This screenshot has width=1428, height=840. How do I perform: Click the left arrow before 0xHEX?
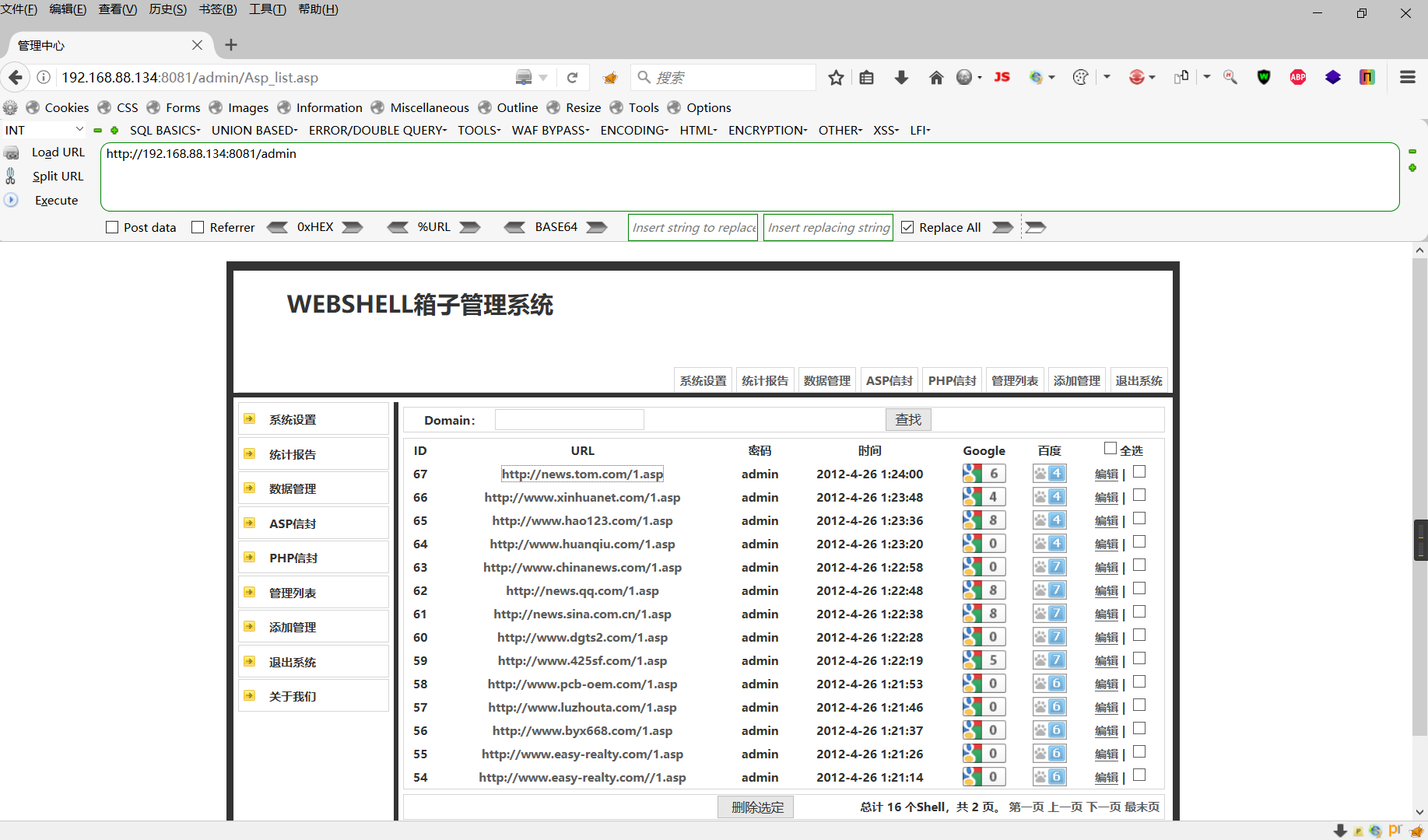click(277, 227)
